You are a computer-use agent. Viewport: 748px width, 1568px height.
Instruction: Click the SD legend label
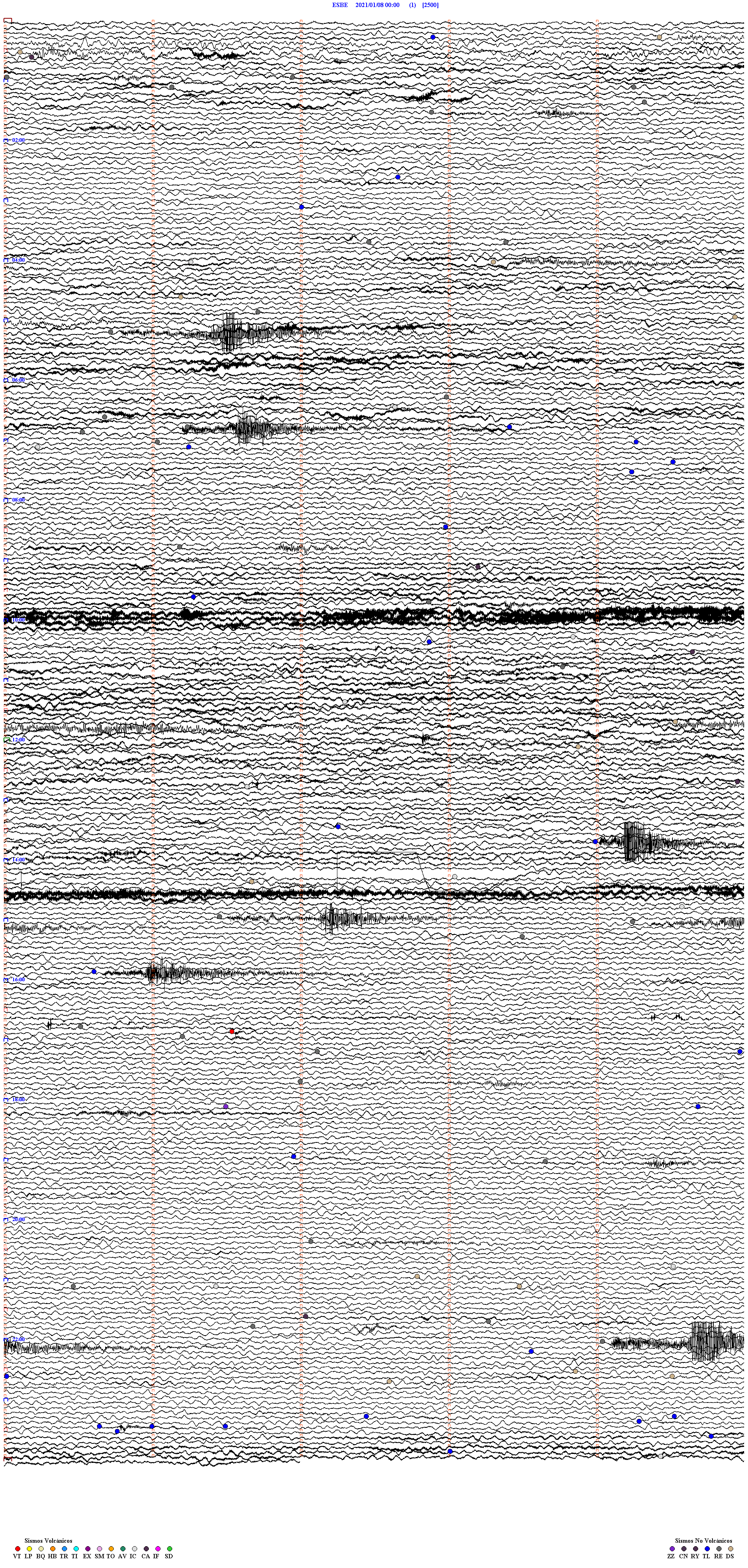pos(169,1556)
